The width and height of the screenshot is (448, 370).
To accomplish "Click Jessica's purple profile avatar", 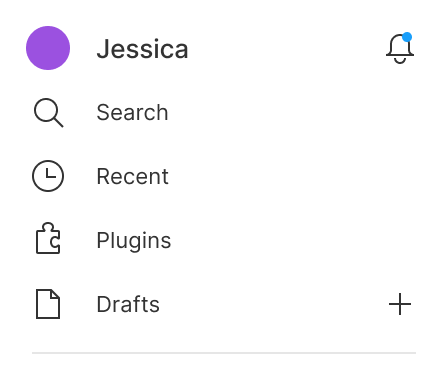I will 48,48.
